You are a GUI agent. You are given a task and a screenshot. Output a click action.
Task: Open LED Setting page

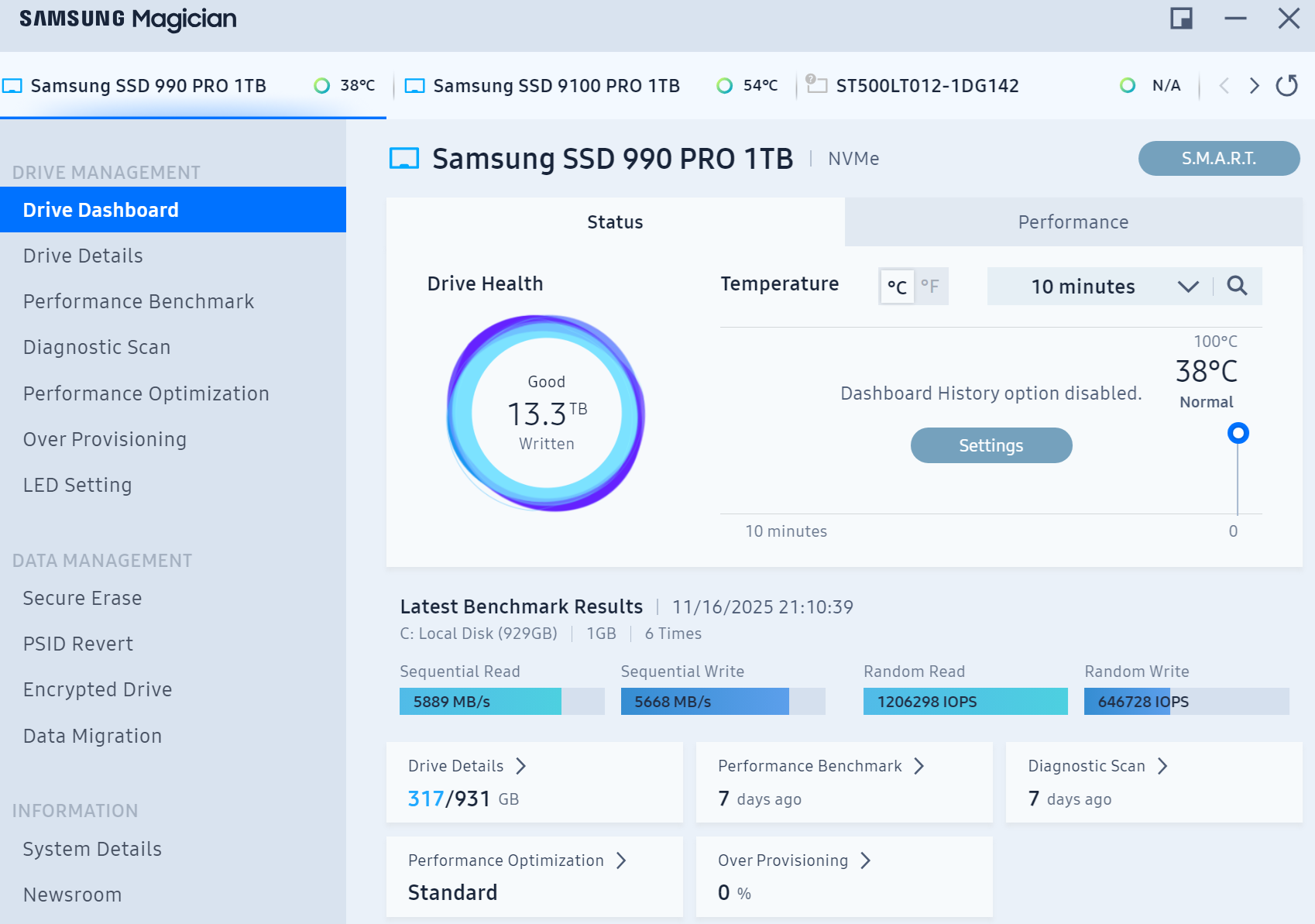tap(173, 485)
